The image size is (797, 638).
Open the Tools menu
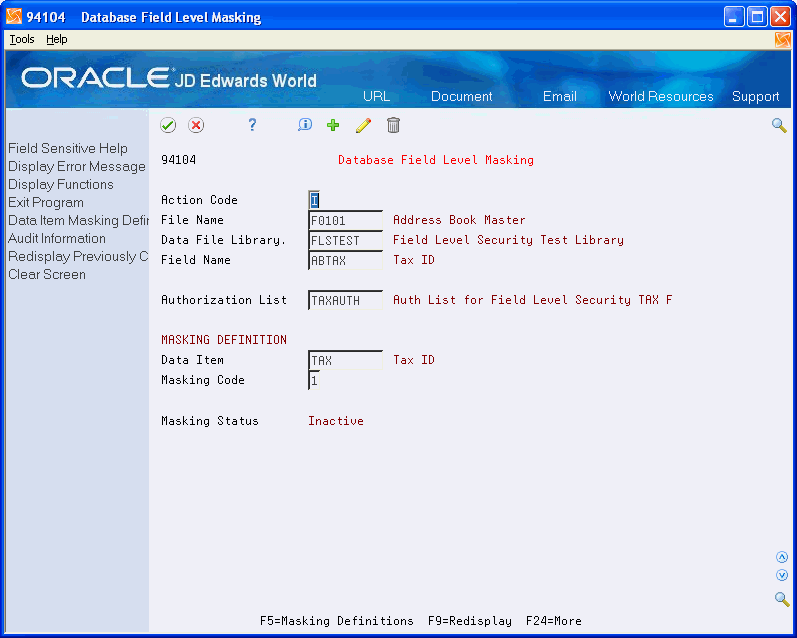click(22, 40)
